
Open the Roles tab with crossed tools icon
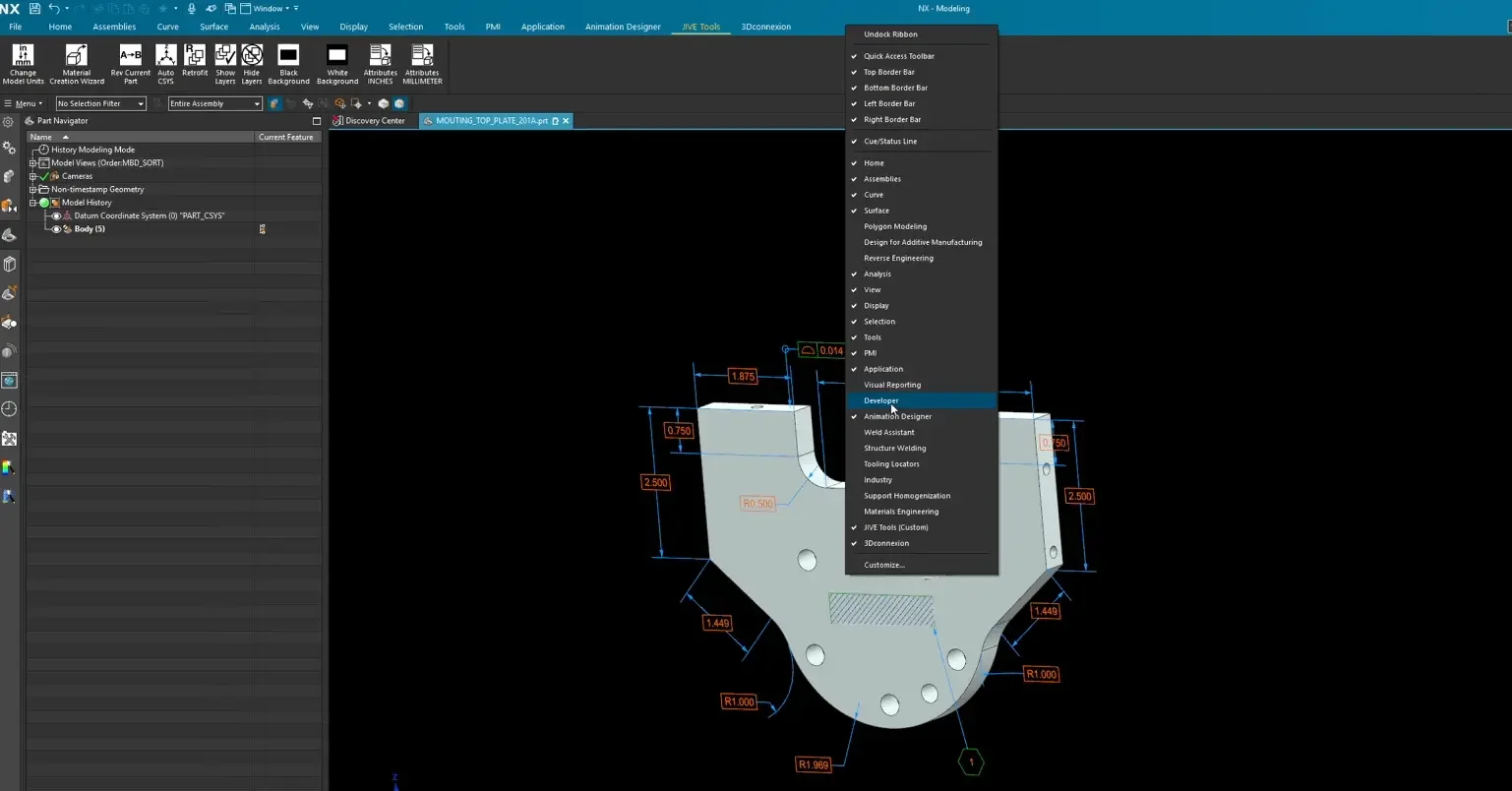[9, 438]
